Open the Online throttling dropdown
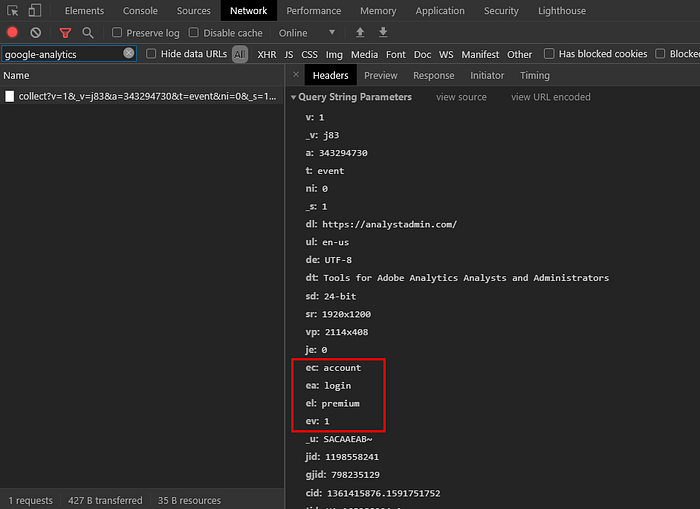 307,33
